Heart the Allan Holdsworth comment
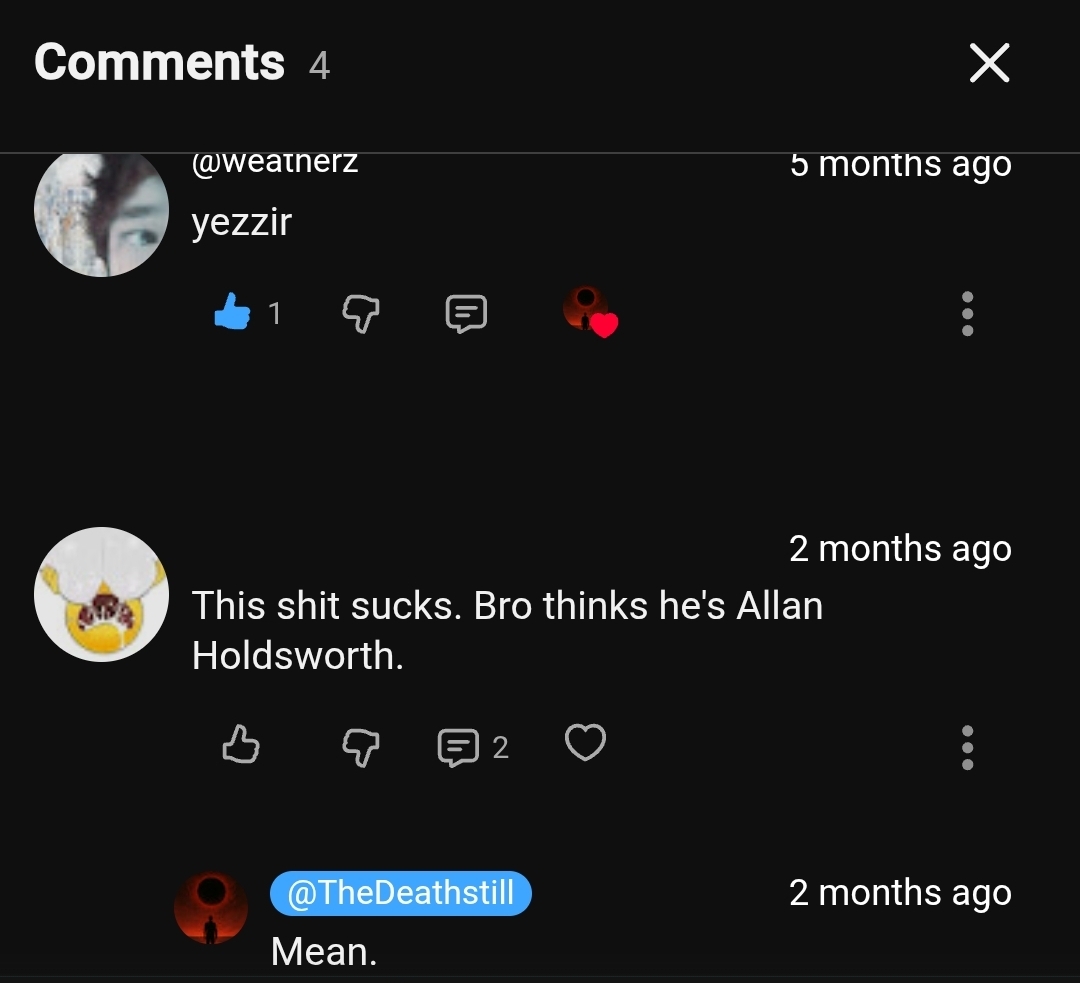Screen dimensions: 1080x983 (585, 743)
